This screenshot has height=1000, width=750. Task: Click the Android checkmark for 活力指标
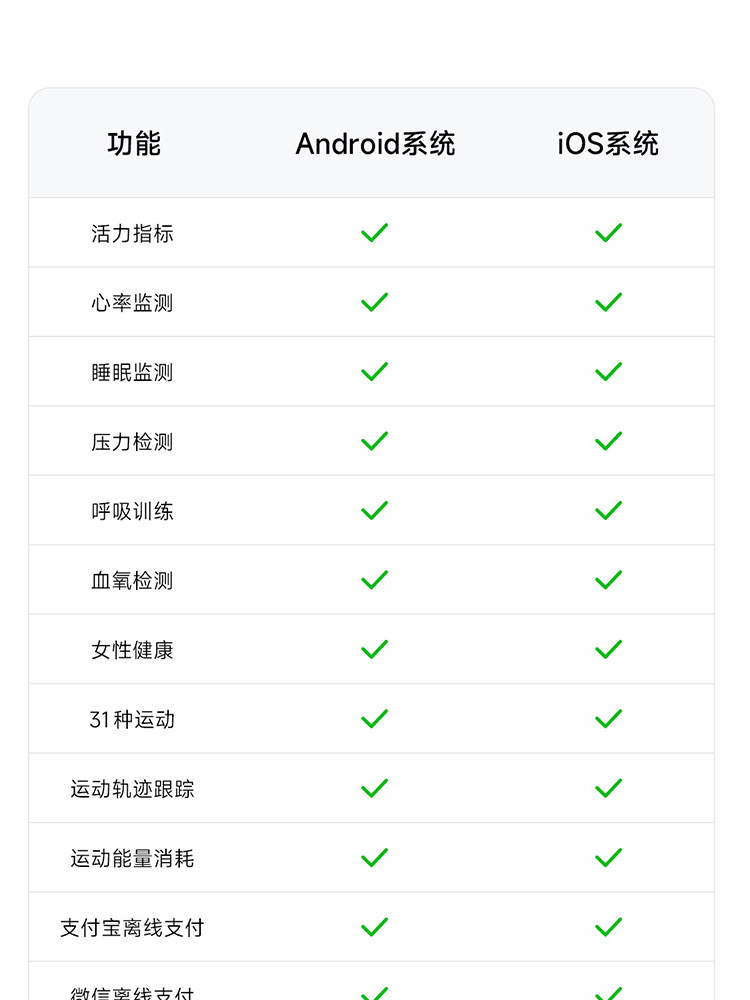(374, 233)
